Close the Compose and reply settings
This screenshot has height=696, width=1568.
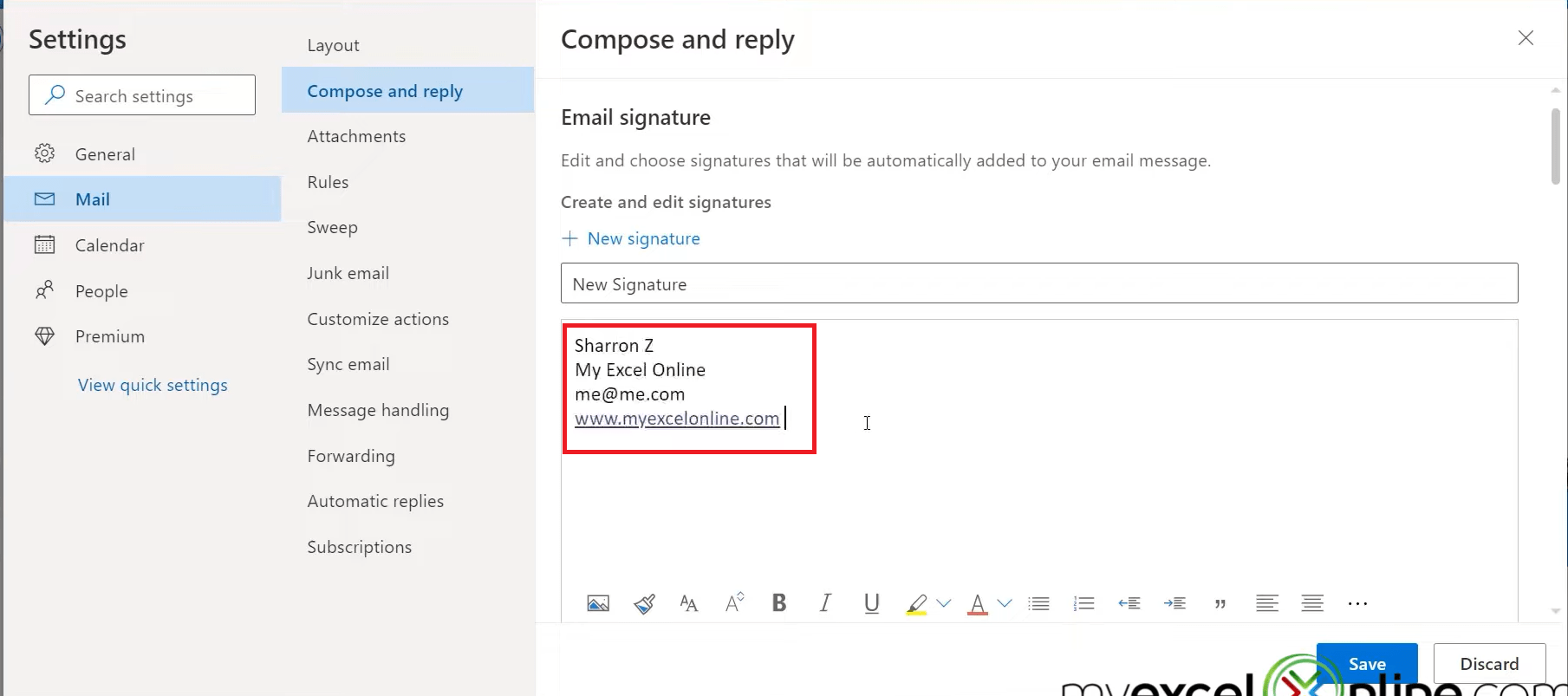pos(1526,38)
